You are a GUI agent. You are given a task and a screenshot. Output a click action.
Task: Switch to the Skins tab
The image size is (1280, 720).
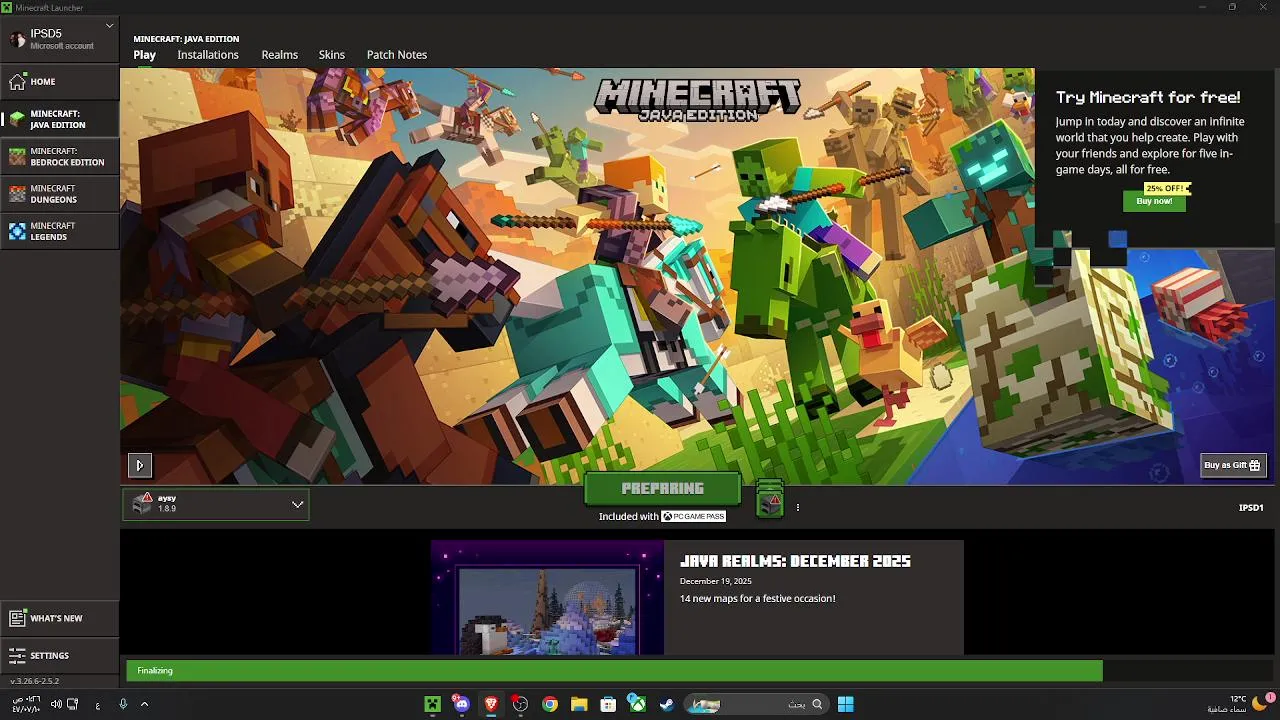coord(332,55)
